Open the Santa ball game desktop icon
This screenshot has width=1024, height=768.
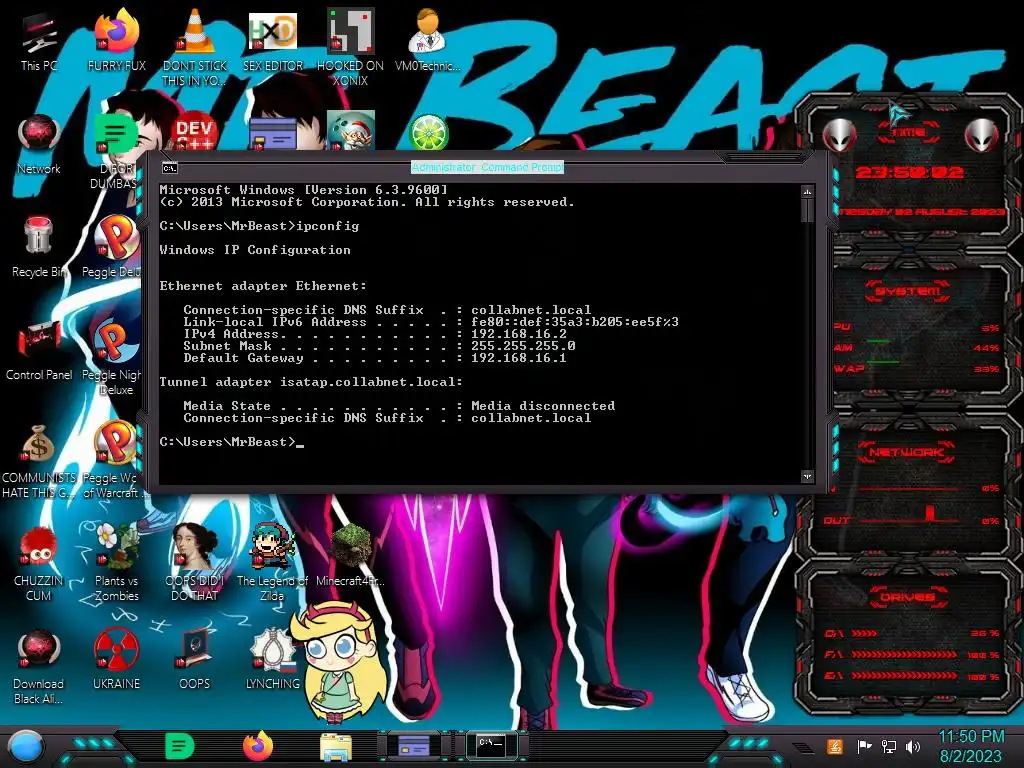351,131
